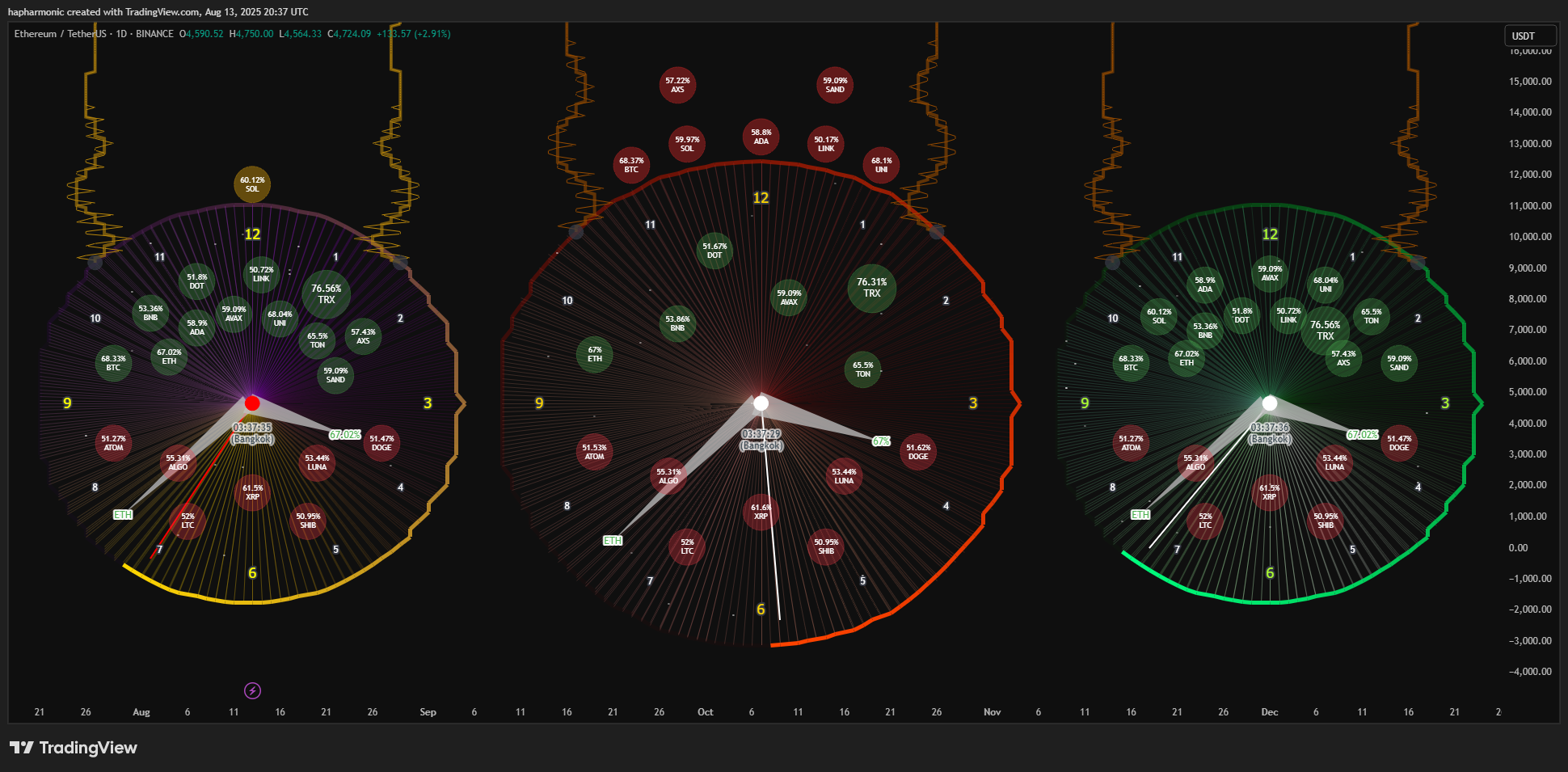Viewport: 1568px width, 772px height.
Task: Click the 51.53% ATOM bubble in the red clock
Action: tap(594, 452)
